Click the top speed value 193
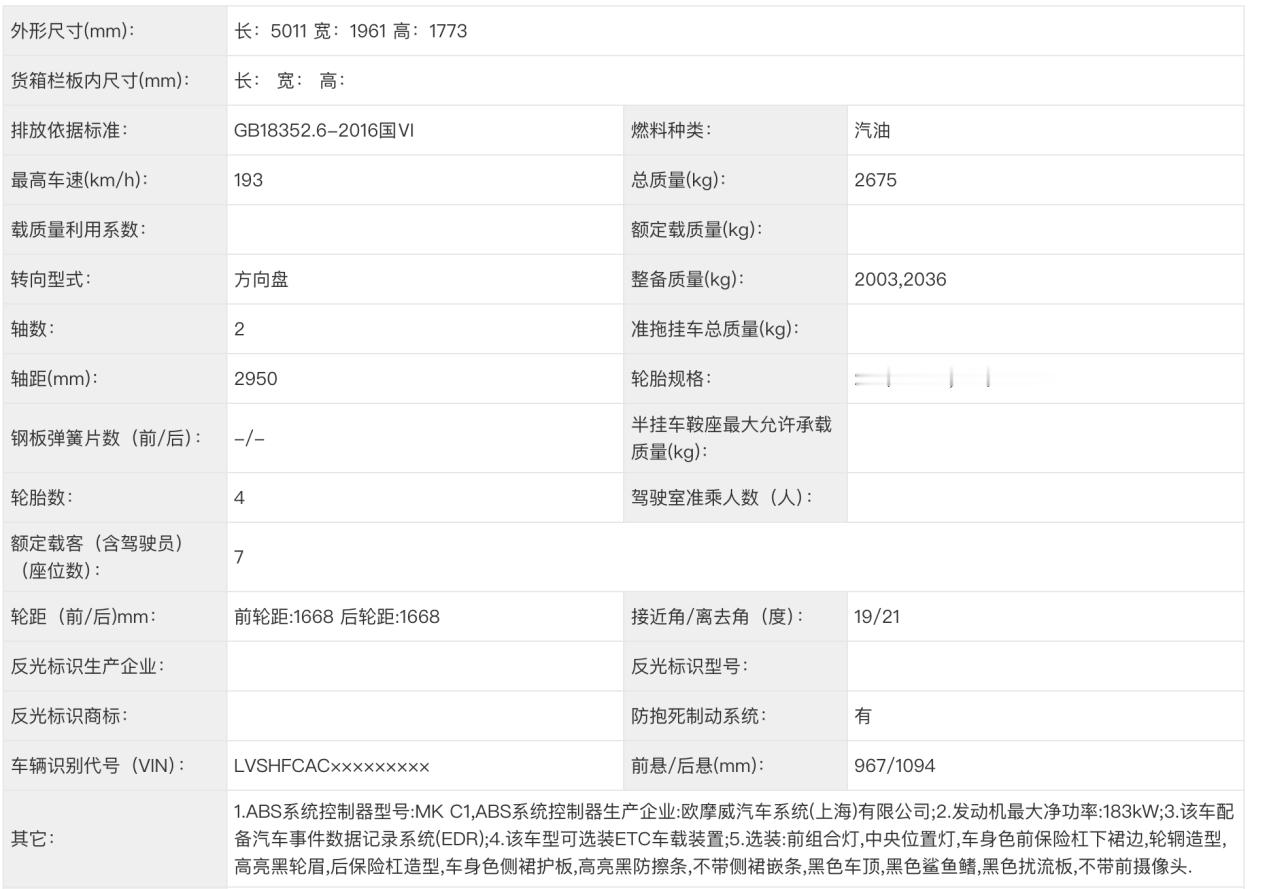The image size is (1267, 889). click(x=249, y=180)
